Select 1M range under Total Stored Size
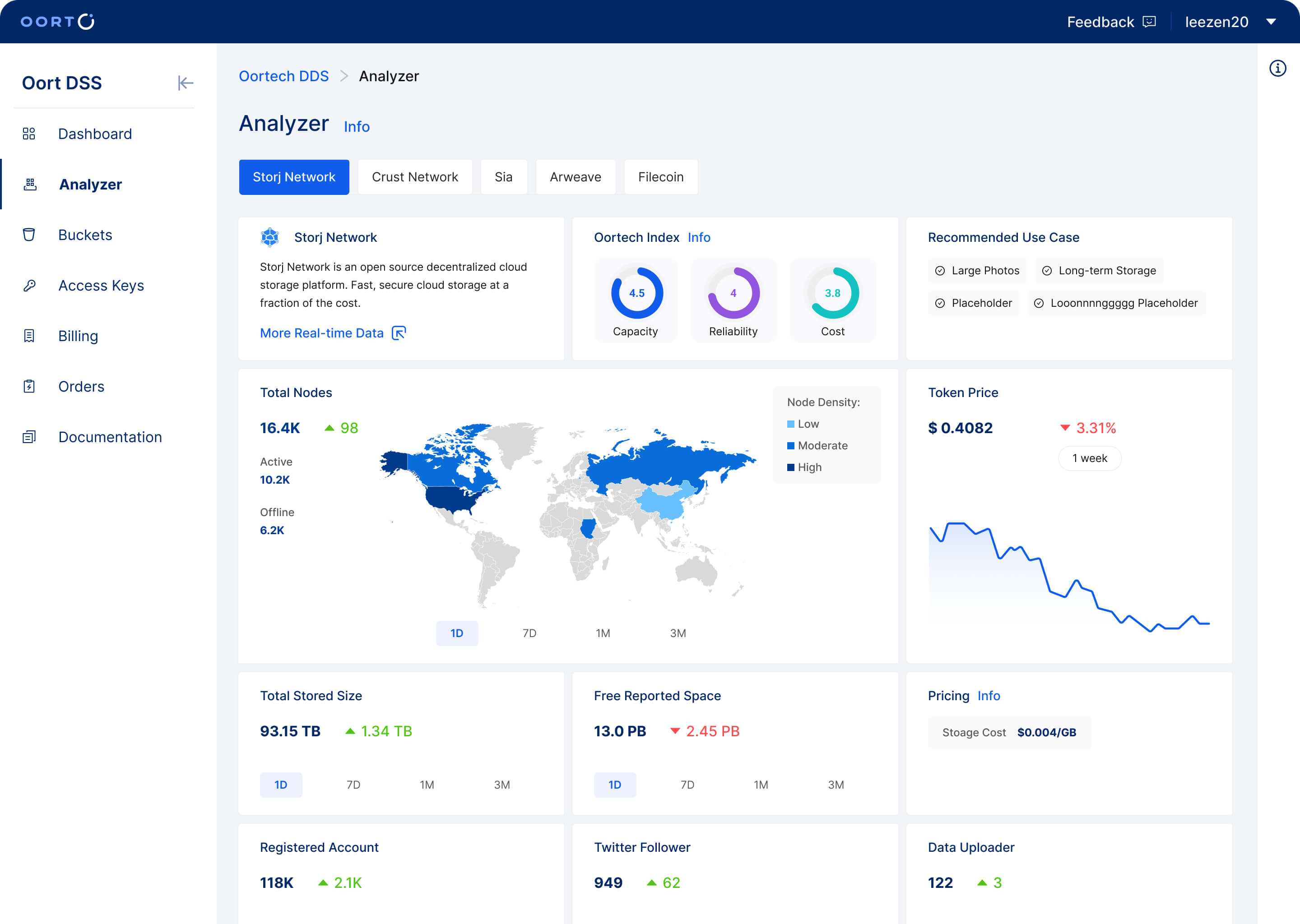The width and height of the screenshot is (1300, 924). pos(426,785)
